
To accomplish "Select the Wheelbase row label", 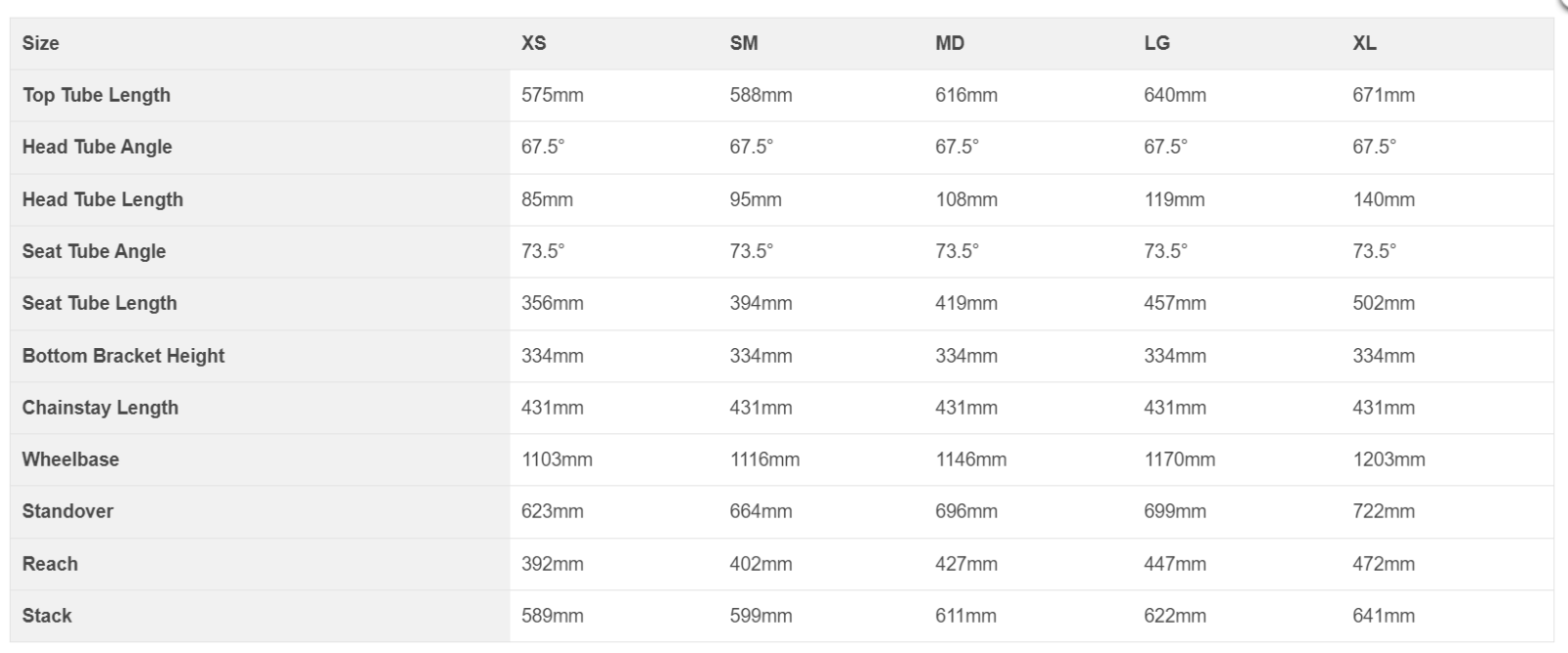I will (x=71, y=459).
